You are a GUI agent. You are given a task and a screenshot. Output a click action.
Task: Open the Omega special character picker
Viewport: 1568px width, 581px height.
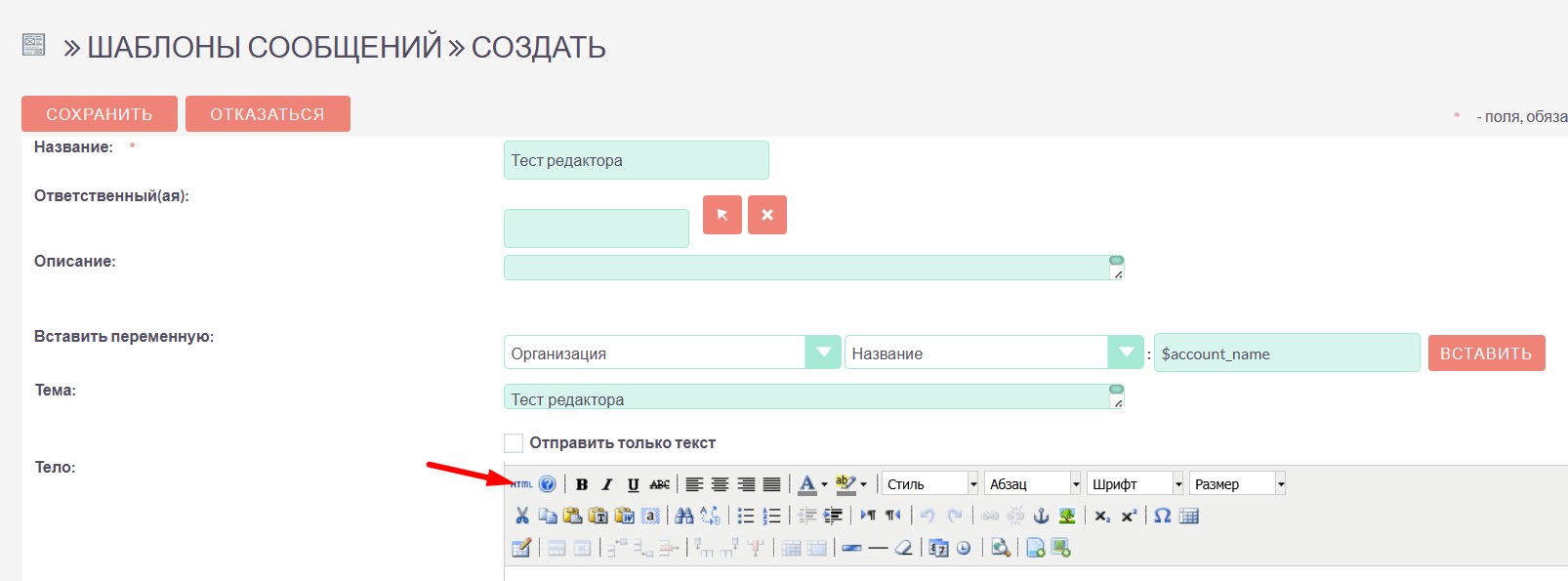click(x=1162, y=516)
